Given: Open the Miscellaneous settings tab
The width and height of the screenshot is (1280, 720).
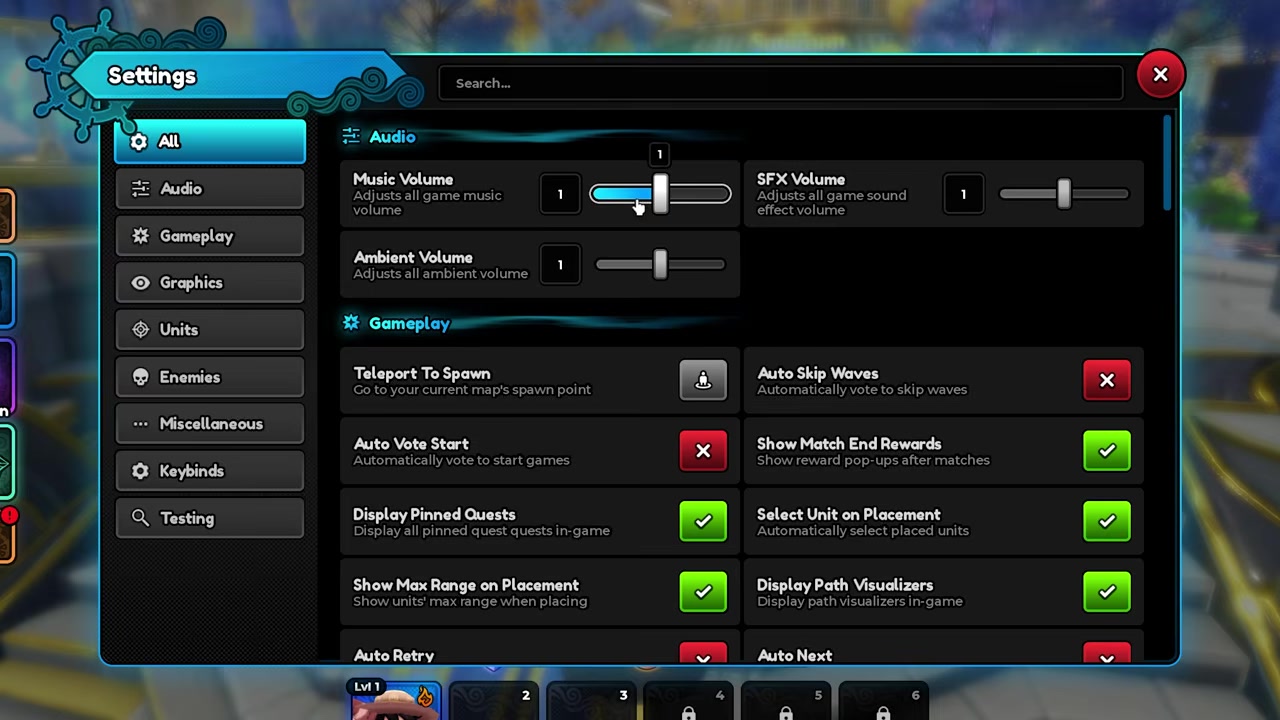Looking at the screenshot, I should click(x=210, y=424).
